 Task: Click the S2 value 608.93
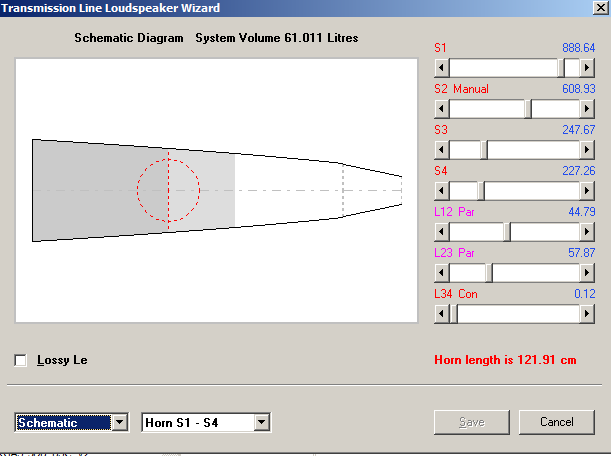[578, 89]
